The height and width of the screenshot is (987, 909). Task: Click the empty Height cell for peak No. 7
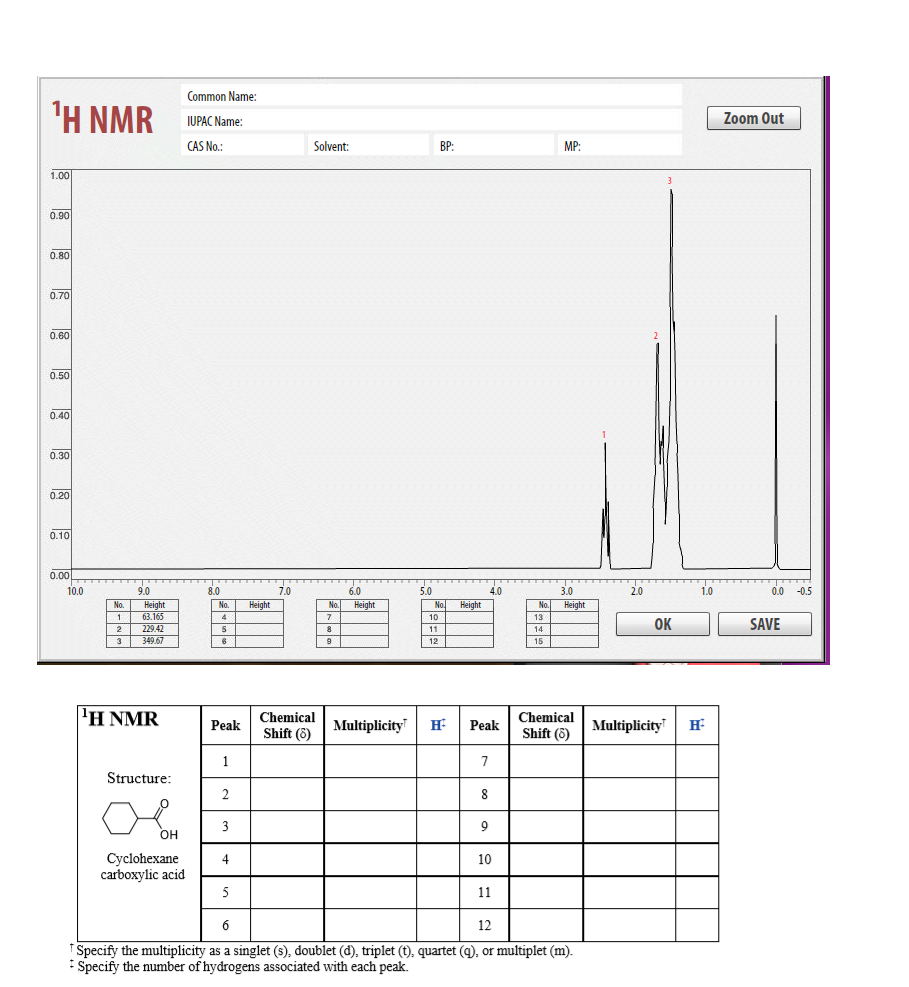(364, 617)
